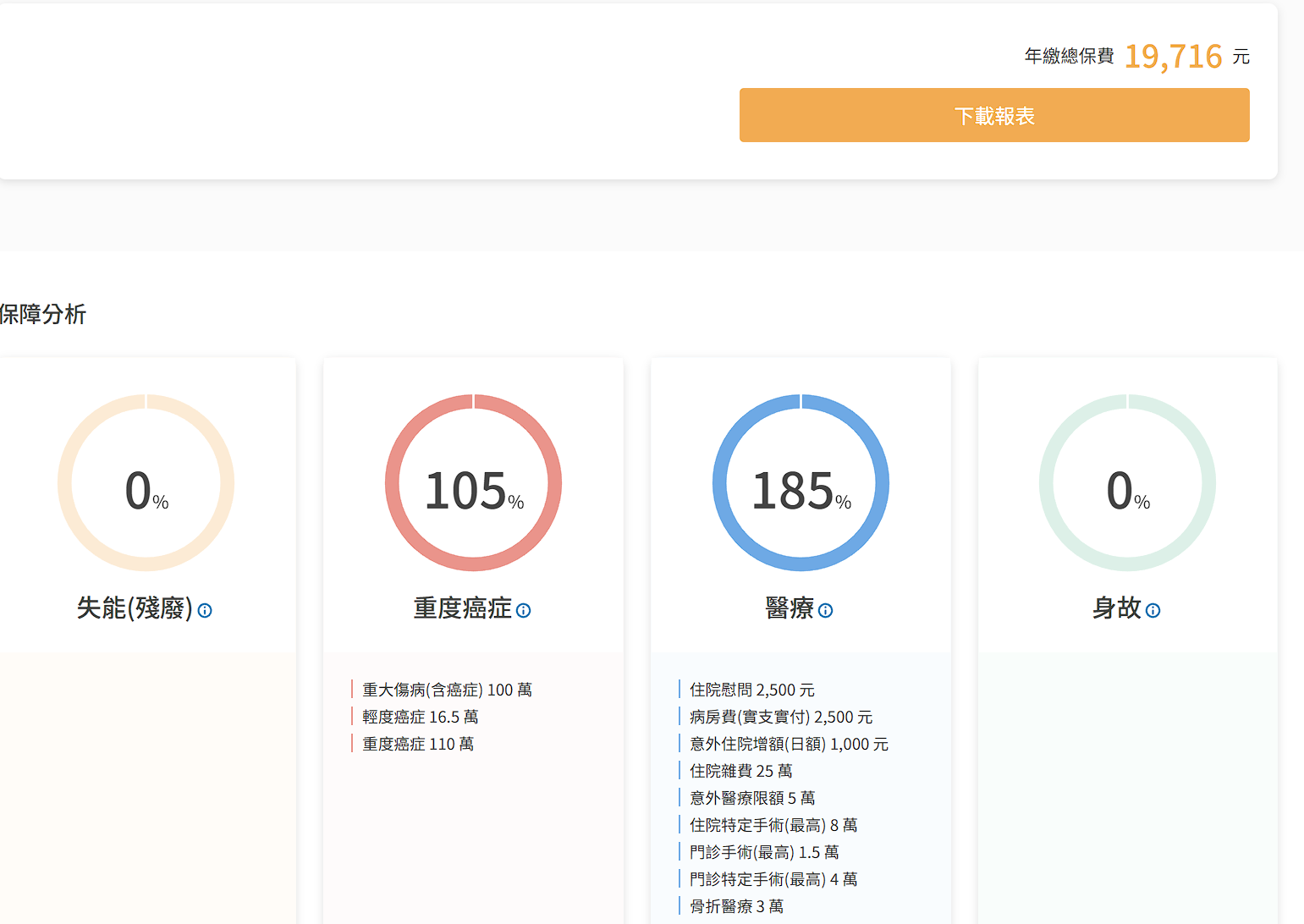Screen dimensions: 1304x924
Task: Select the 重度癌症 110 萬 entry
Action: pos(418,744)
